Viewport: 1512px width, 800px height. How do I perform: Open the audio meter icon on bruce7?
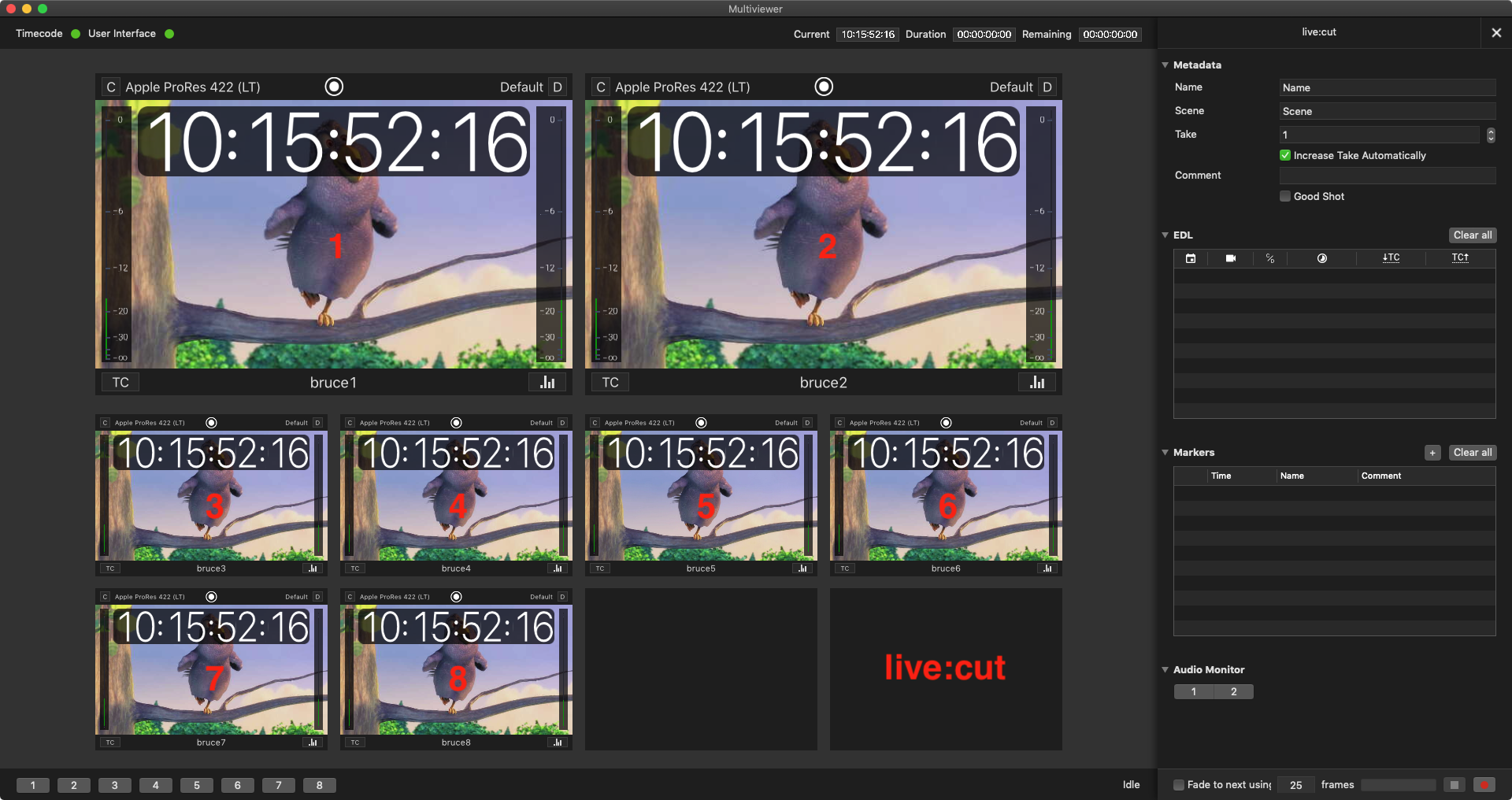[313, 743]
